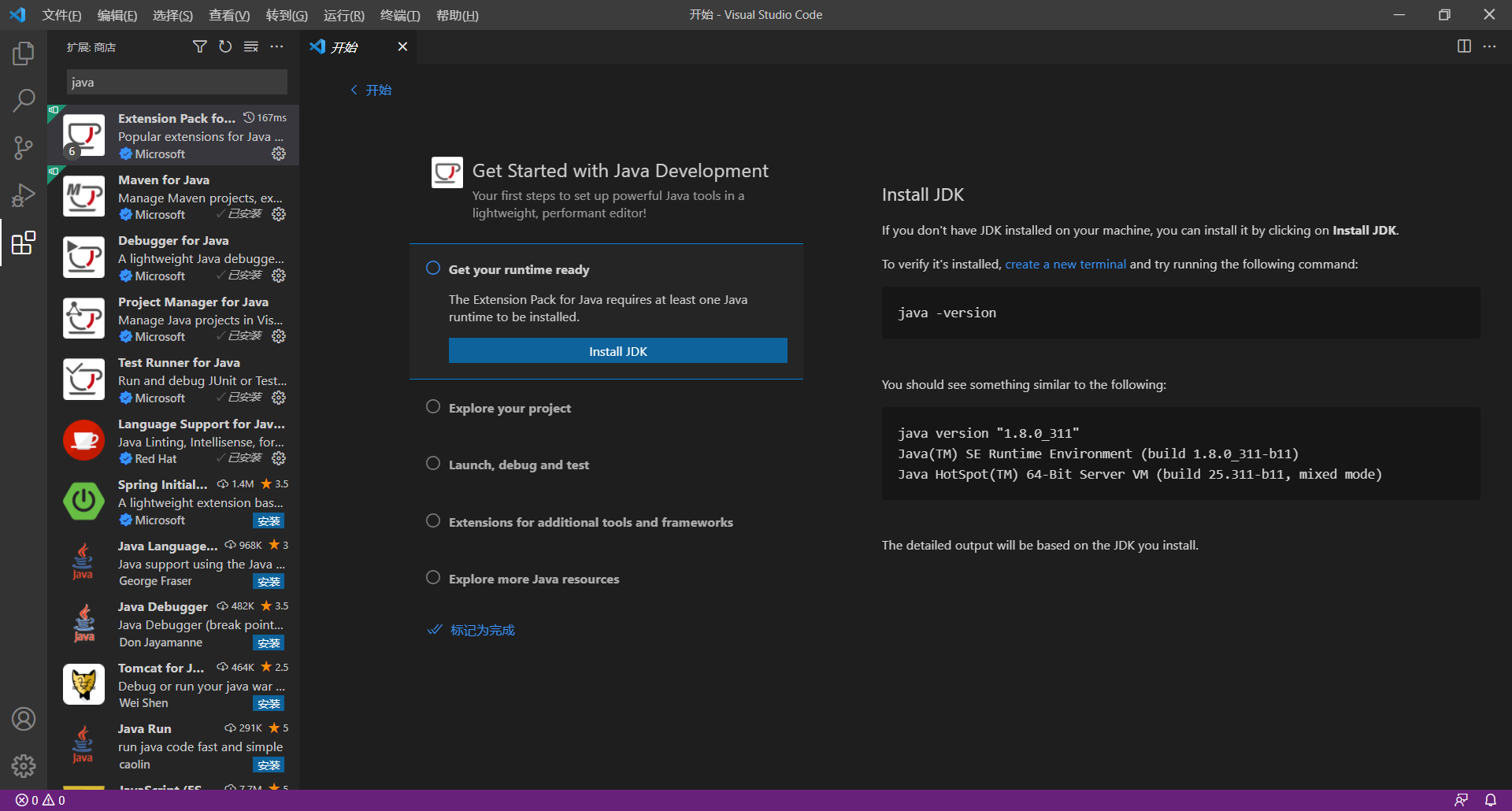Focus the extension search box containing java
The width and height of the screenshot is (1512, 811).
click(x=177, y=82)
